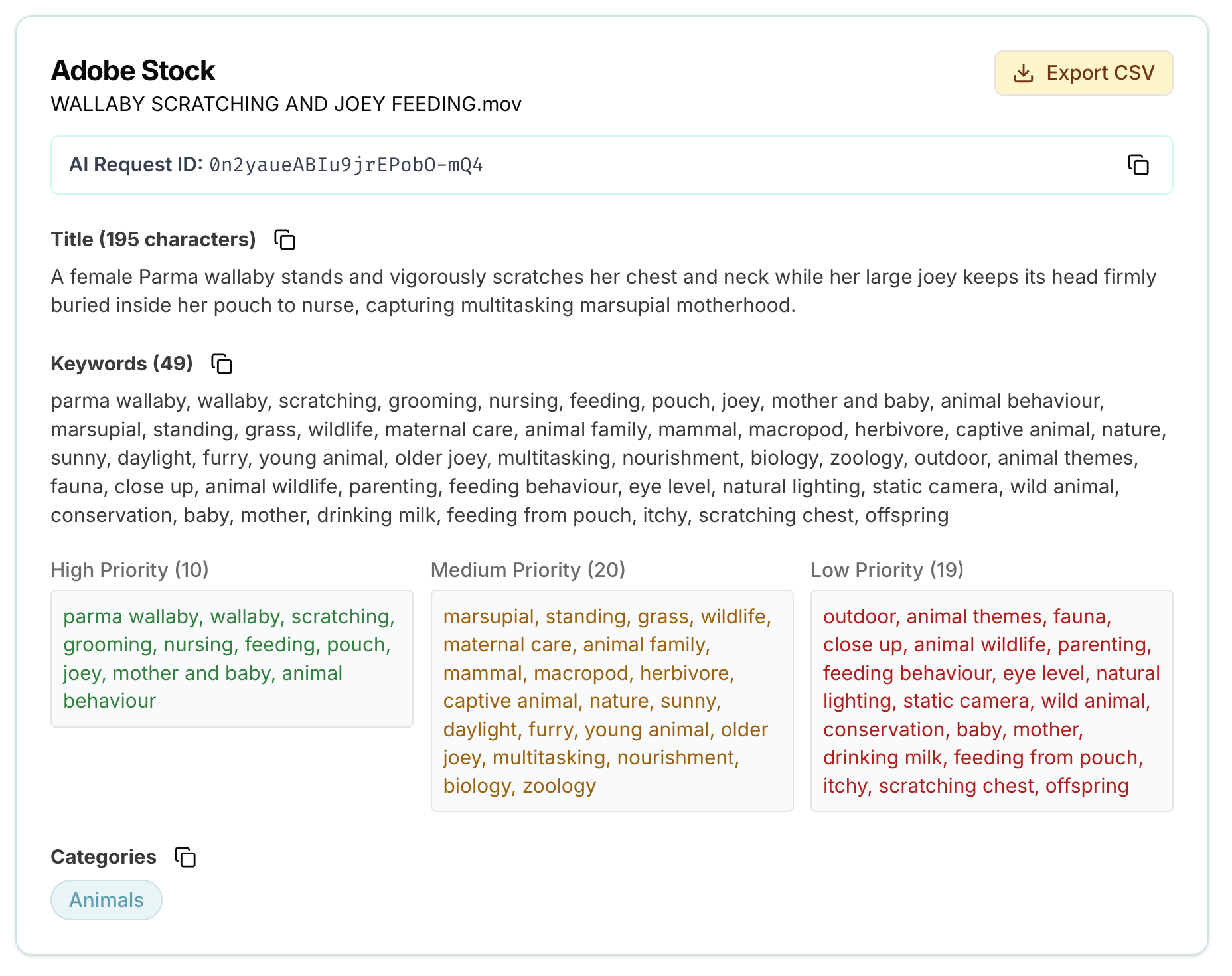Click the file name WALLABY SCRATCHING AND JOEY FEEDING.mov
Screen dimensions: 1232x976
point(286,104)
